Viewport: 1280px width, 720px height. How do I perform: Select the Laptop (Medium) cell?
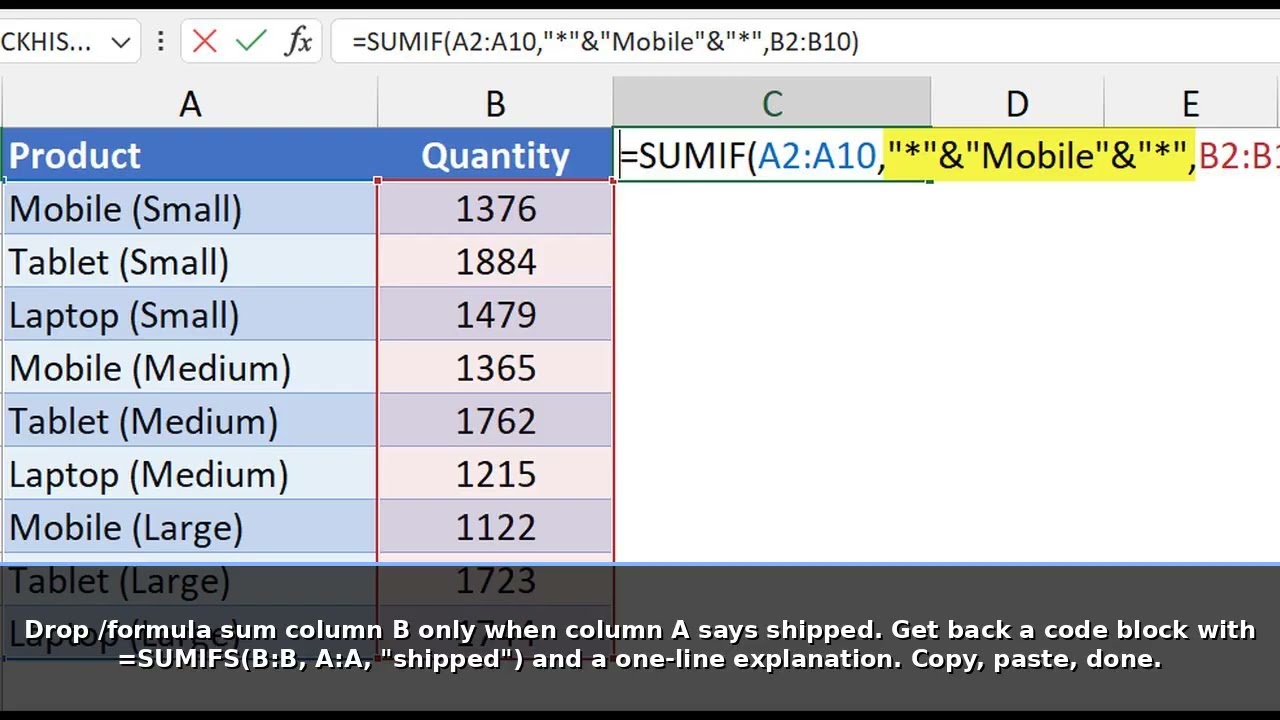[190, 473]
